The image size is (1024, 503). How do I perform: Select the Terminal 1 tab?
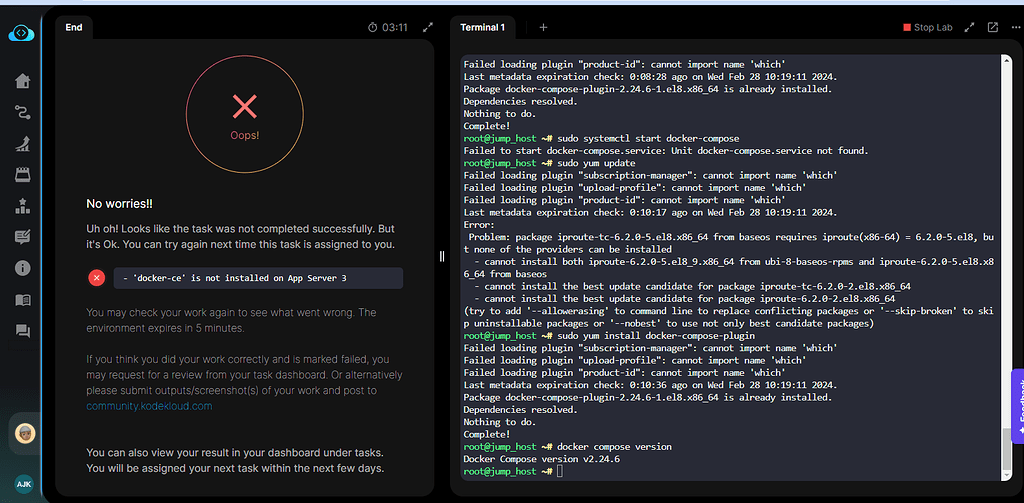pyautogui.click(x=482, y=27)
